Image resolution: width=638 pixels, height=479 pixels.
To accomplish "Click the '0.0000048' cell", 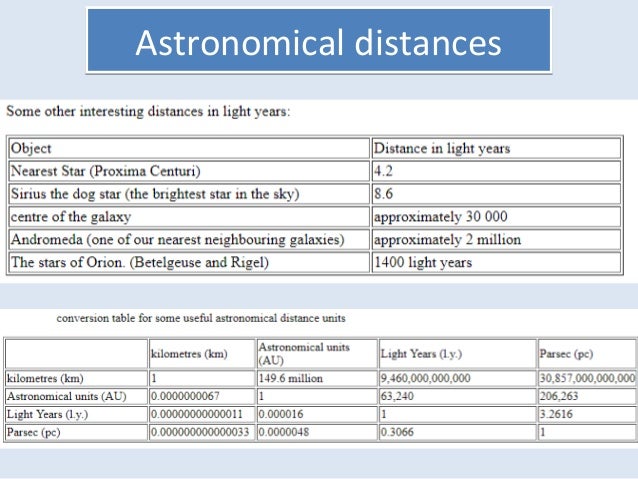I will click(317, 432).
